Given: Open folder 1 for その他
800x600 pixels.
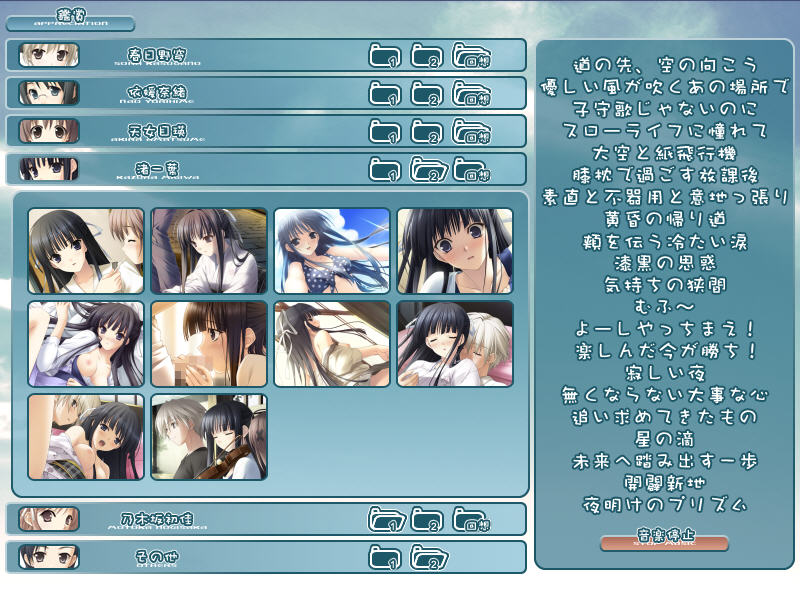Looking at the screenshot, I should 385,557.
